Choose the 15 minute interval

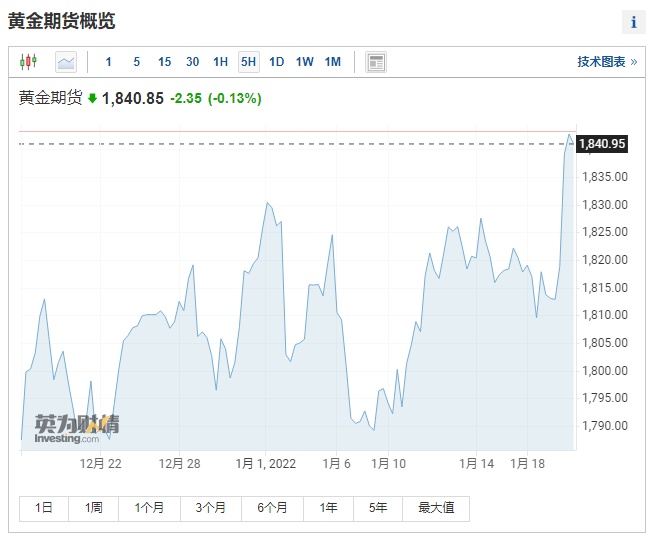[164, 62]
